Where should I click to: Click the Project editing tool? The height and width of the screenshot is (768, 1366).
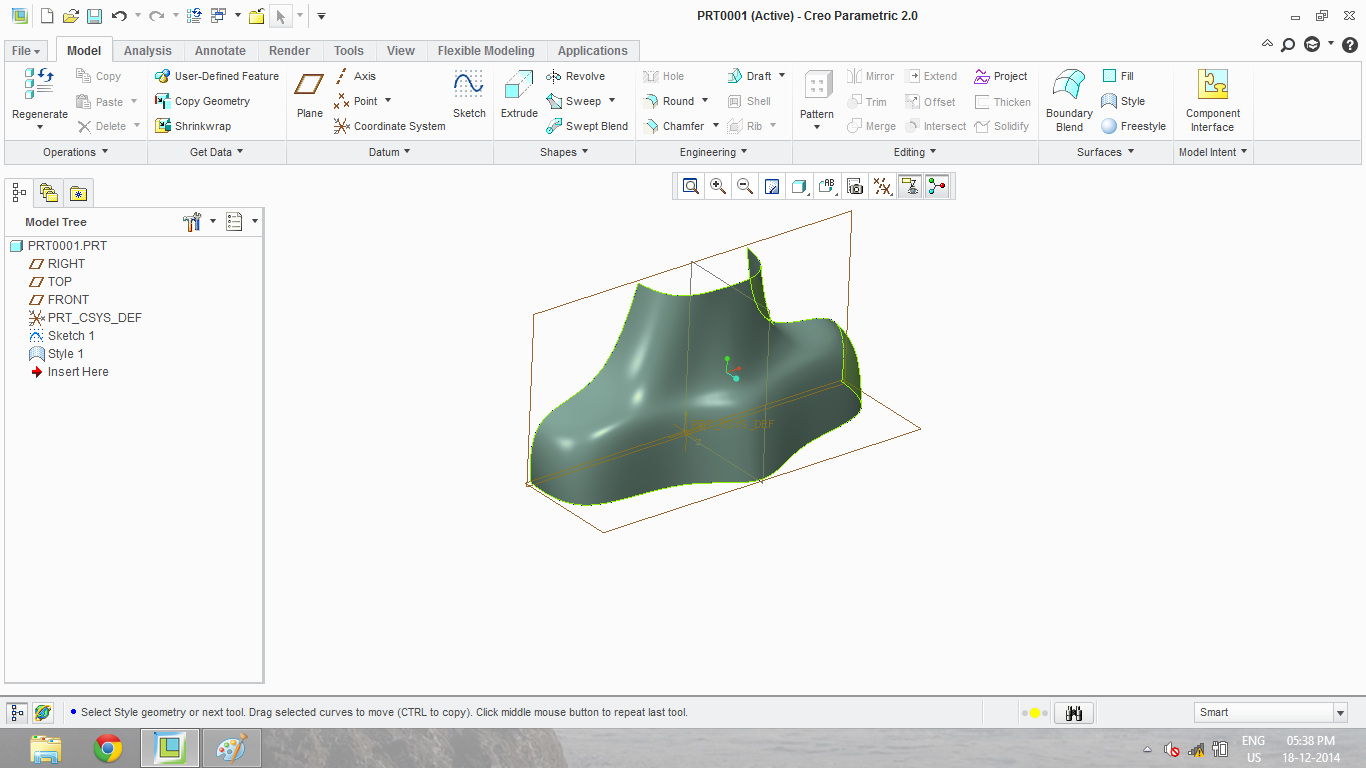click(x=1001, y=76)
